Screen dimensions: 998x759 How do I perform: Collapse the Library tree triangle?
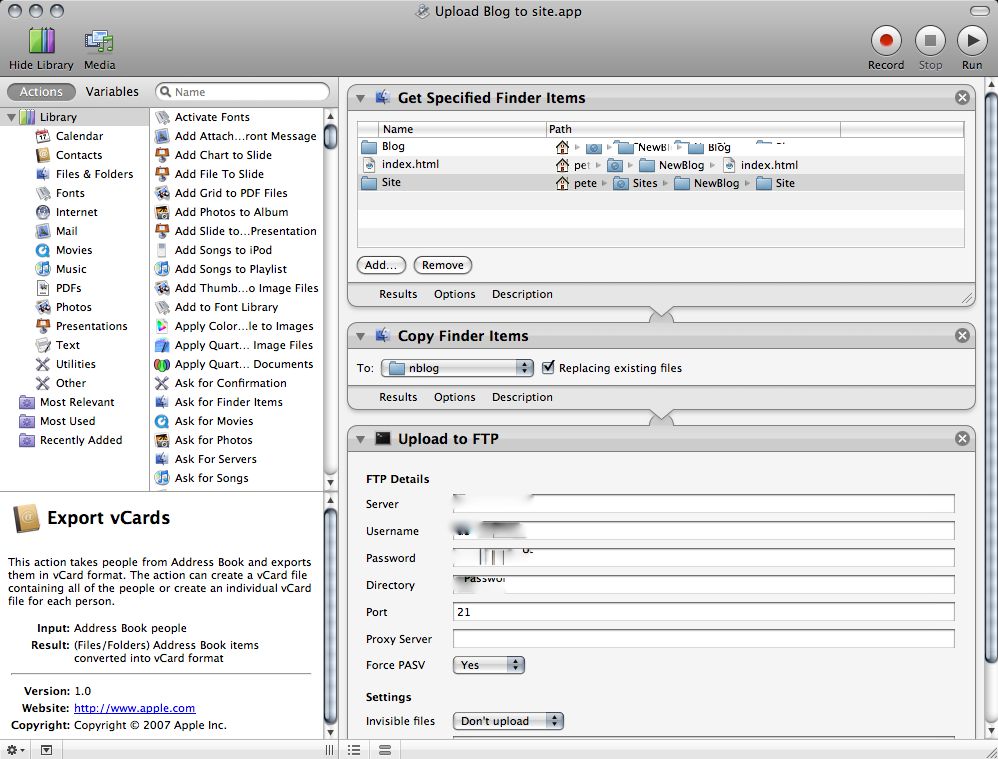(11, 117)
